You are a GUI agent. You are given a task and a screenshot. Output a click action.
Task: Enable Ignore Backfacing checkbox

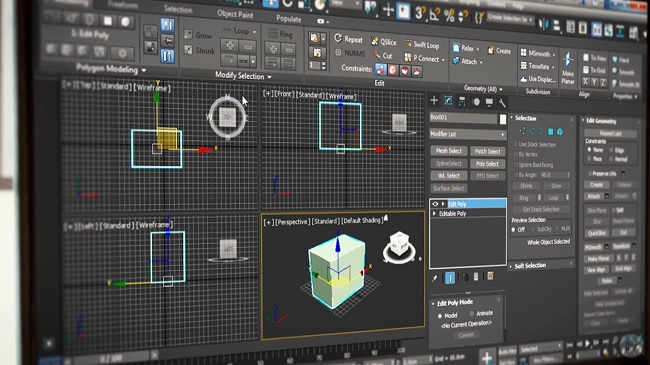tap(516, 165)
